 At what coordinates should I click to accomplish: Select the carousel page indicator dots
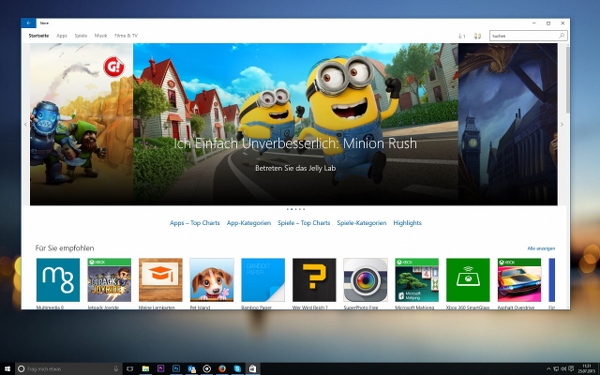coord(295,209)
